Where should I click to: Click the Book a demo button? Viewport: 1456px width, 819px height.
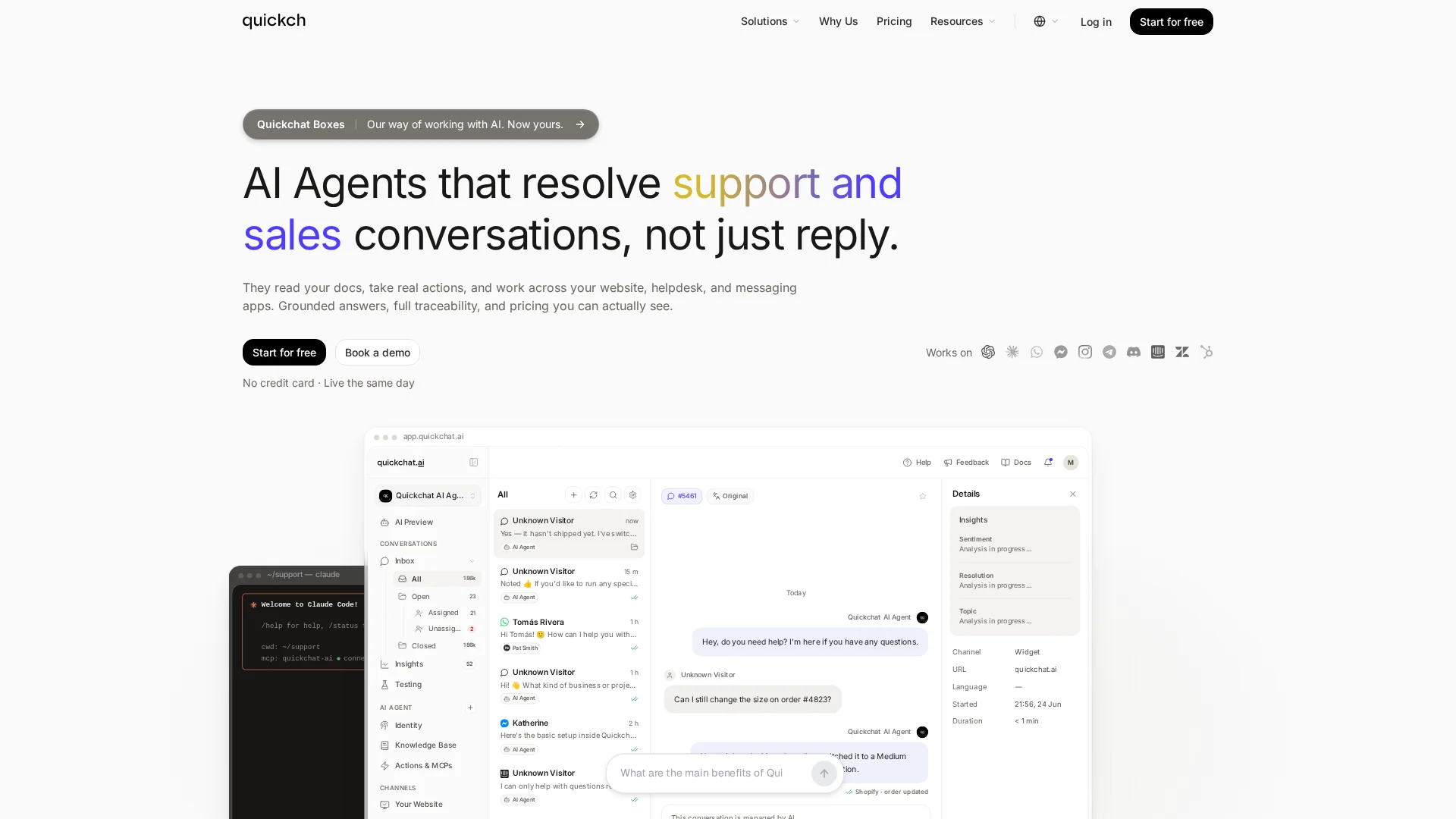click(x=378, y=353)
